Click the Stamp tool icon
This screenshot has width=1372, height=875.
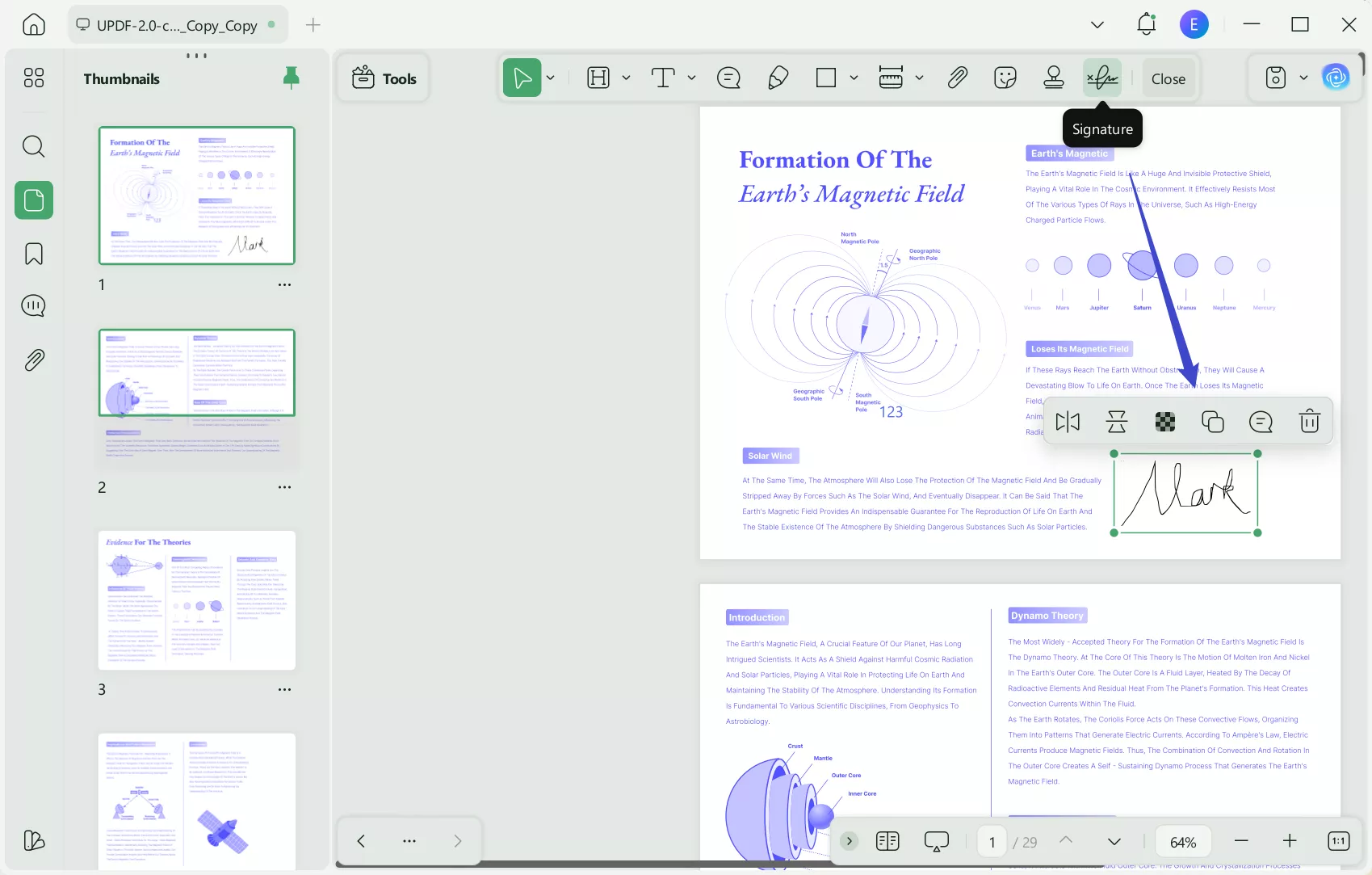[1053, 78]
